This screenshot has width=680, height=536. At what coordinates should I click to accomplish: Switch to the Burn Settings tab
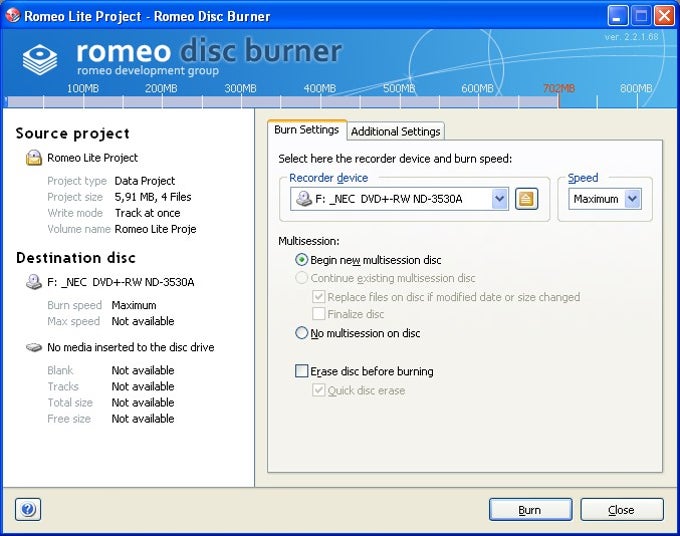307,130
